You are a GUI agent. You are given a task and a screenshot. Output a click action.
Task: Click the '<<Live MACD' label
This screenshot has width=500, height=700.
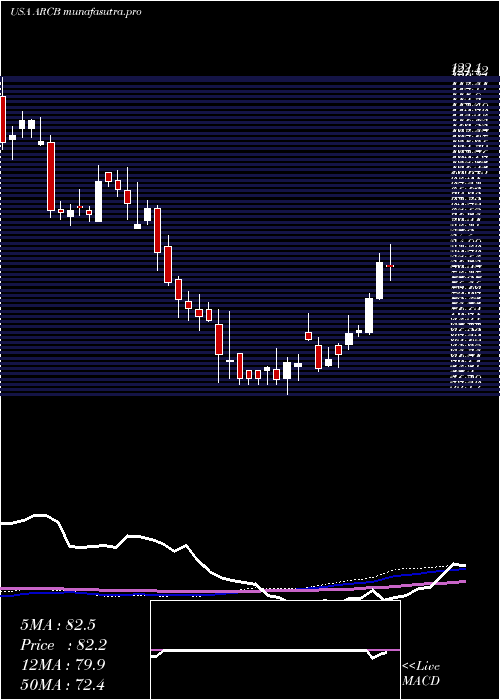click(x=421, y=674)
